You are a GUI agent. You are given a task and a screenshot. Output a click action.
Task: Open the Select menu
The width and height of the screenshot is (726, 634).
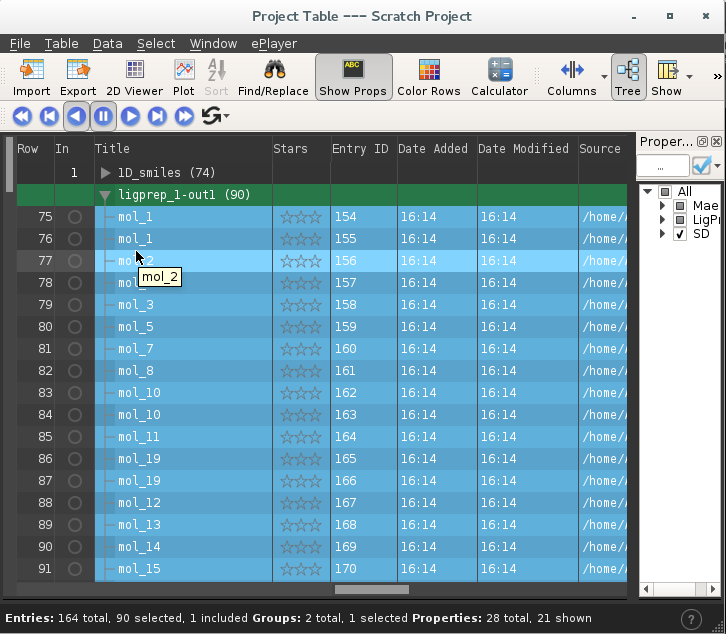click(156, 44)
